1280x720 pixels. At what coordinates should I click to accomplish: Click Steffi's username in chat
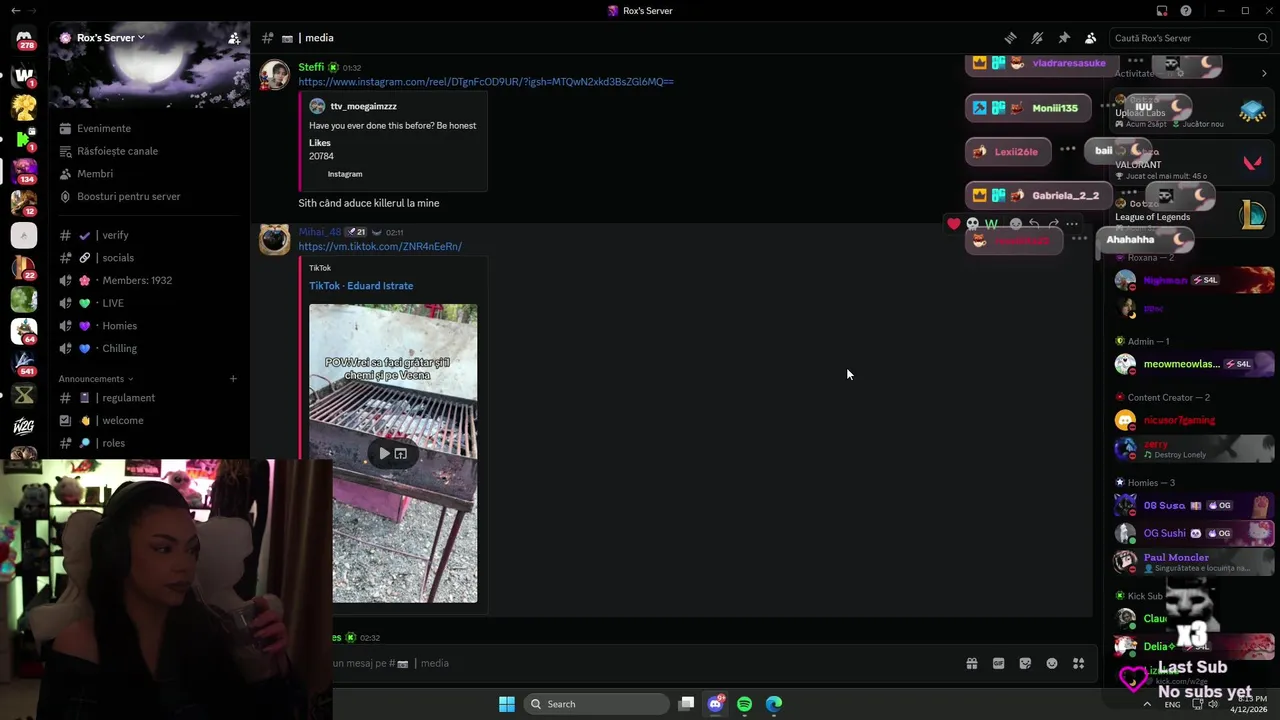pos(311,67)
